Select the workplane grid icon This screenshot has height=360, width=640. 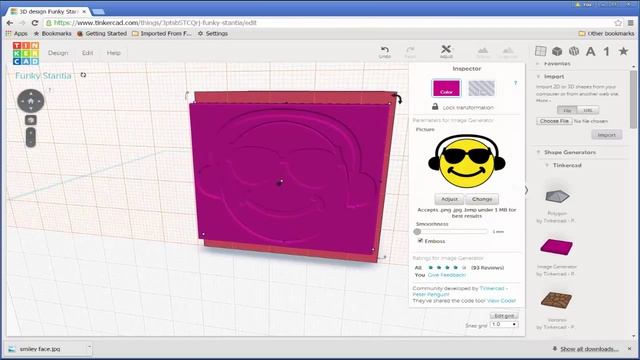coord(540,51)
